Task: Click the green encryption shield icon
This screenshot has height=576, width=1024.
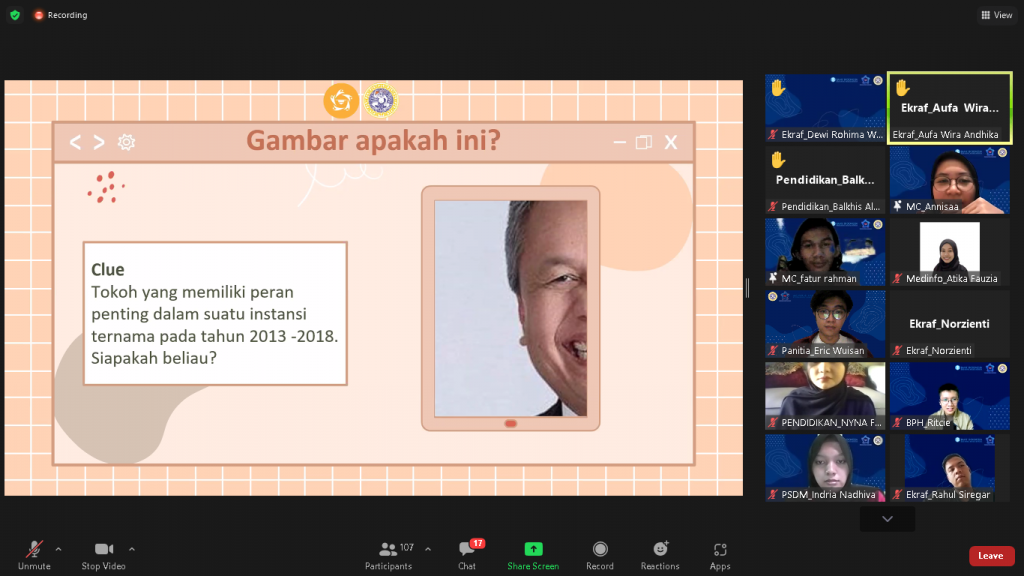Action: coord(15,14)
